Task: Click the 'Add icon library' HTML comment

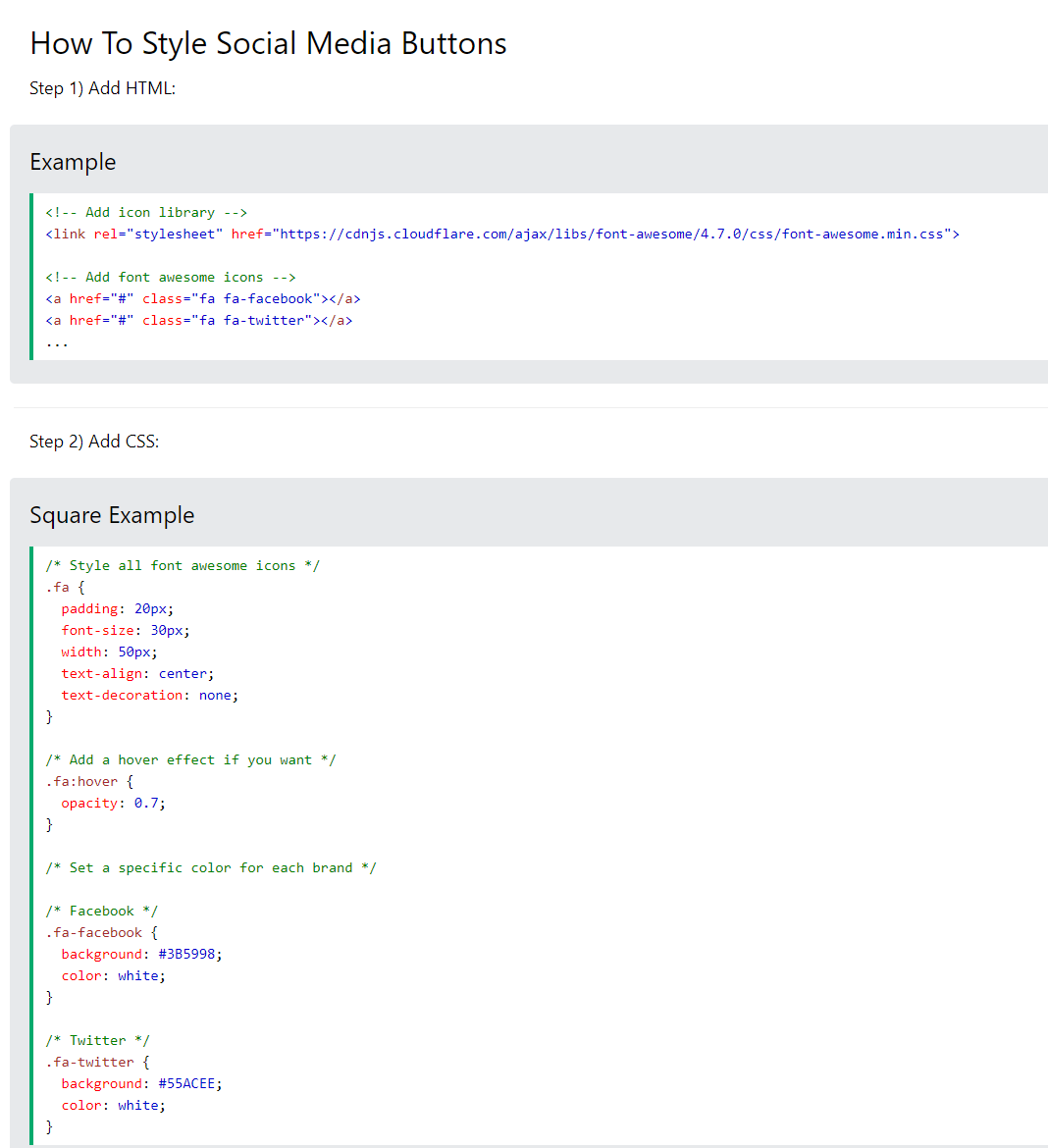Action: pos(146,213)
